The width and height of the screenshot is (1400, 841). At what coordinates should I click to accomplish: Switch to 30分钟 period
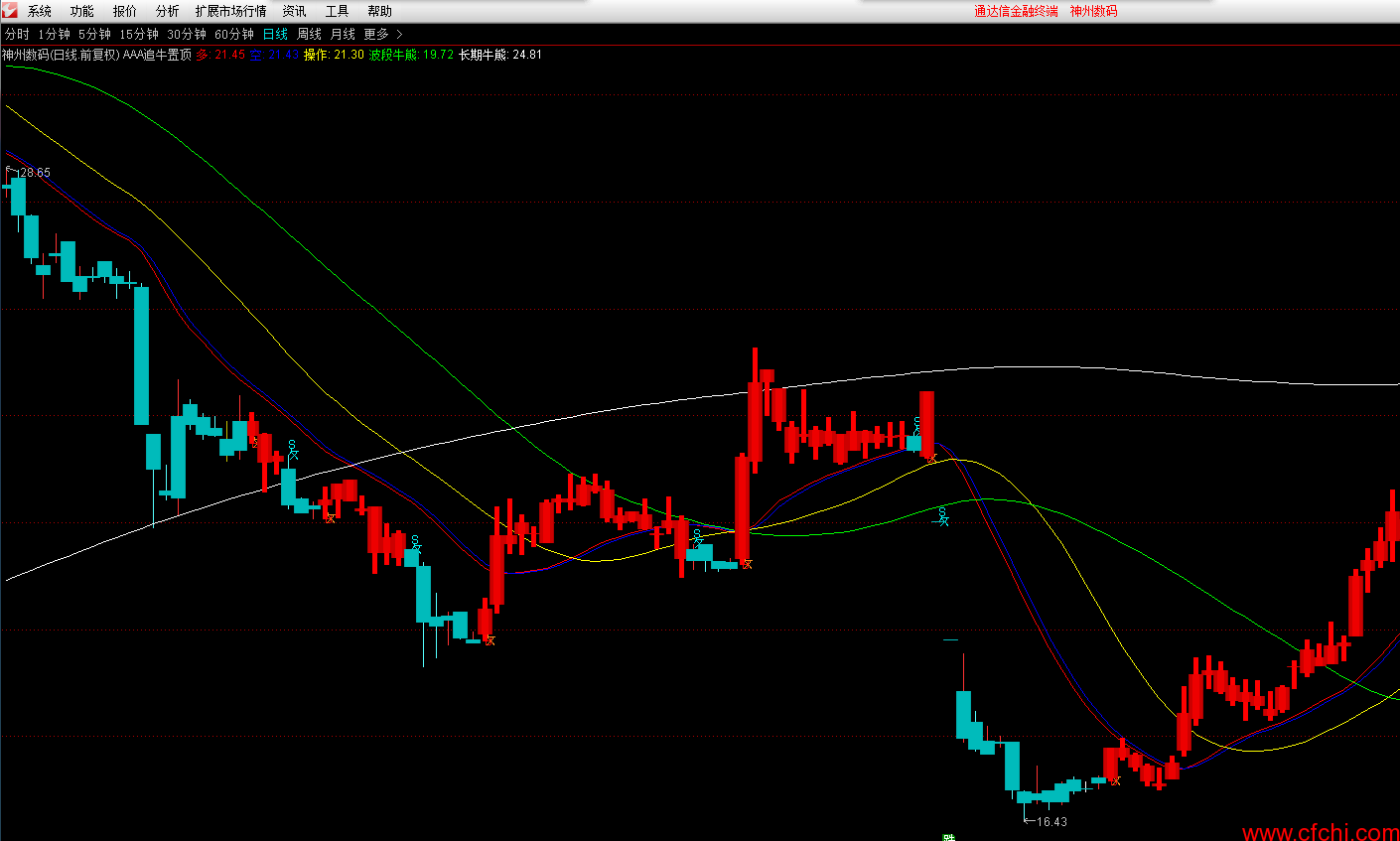click(x=187, y=34)
